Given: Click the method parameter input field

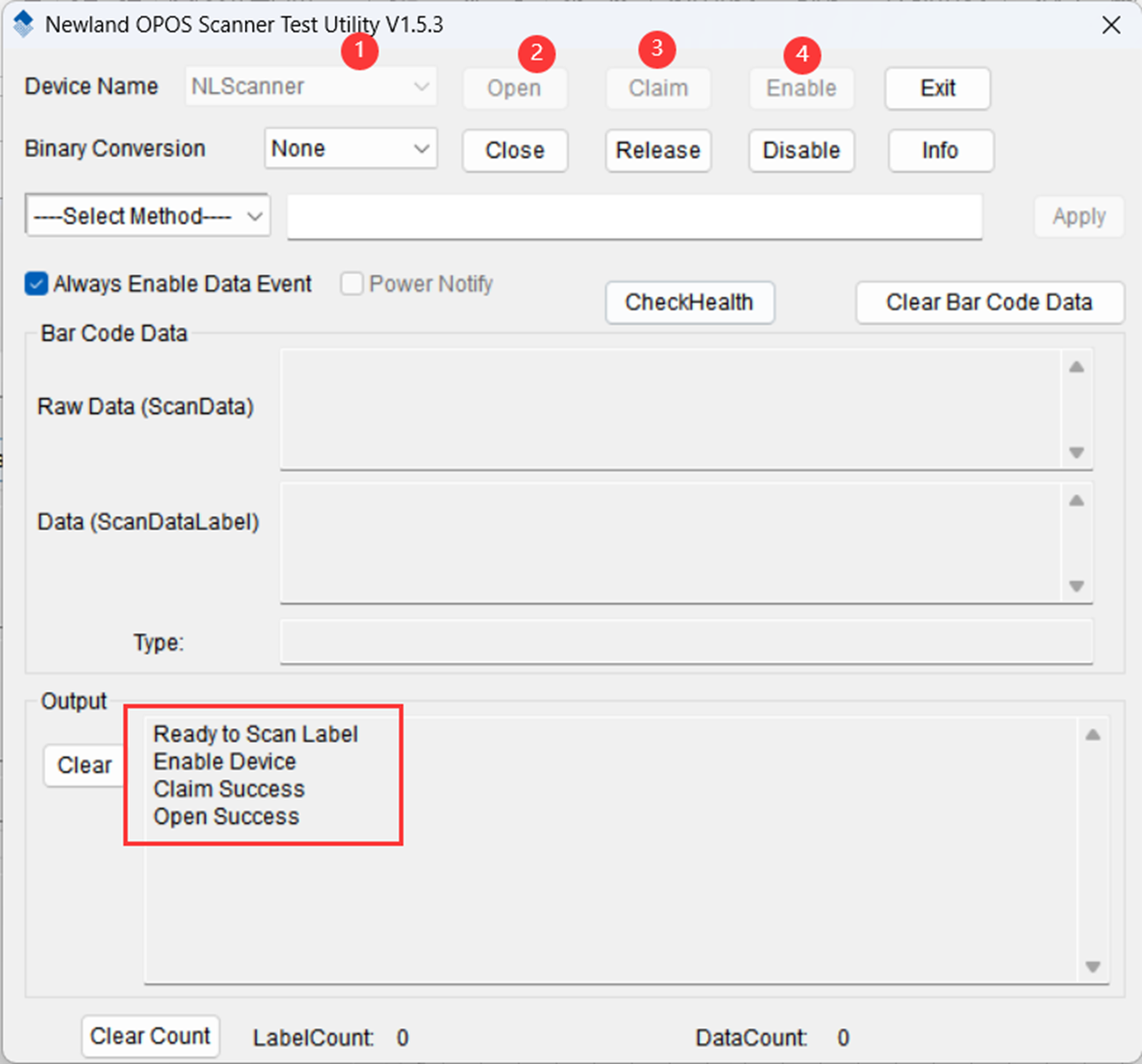Looking at the screenshot, I should pos(635,216).
